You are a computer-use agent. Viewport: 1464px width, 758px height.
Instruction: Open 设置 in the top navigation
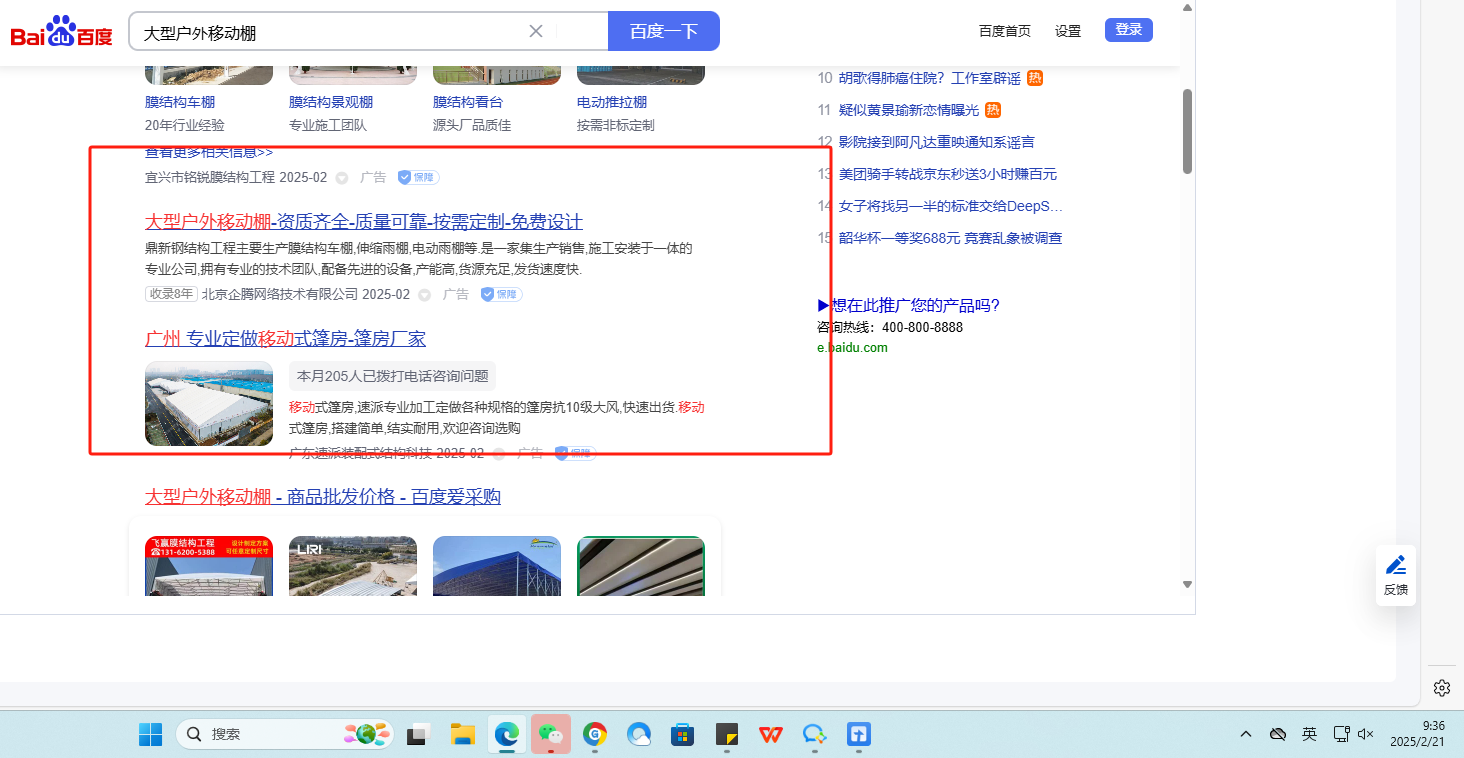[x=1068, y=31]
